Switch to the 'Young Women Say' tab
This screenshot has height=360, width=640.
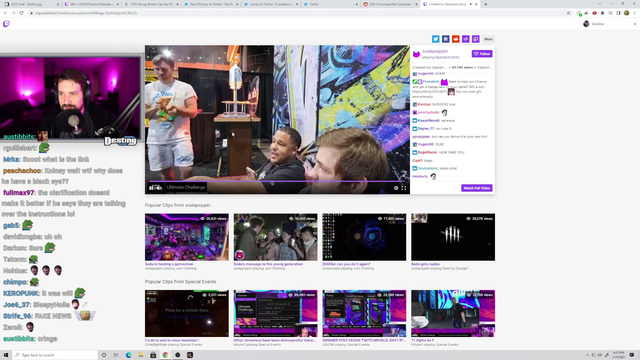point(150,4)
